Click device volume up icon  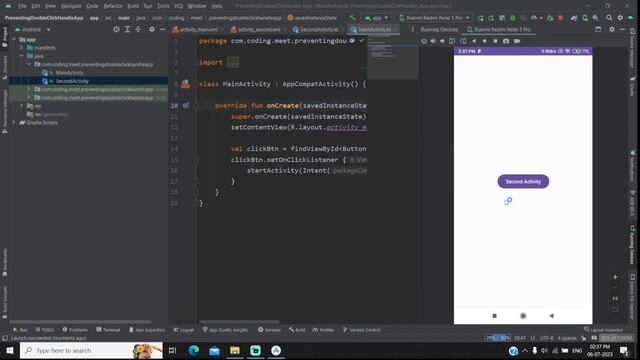(433, 41)
